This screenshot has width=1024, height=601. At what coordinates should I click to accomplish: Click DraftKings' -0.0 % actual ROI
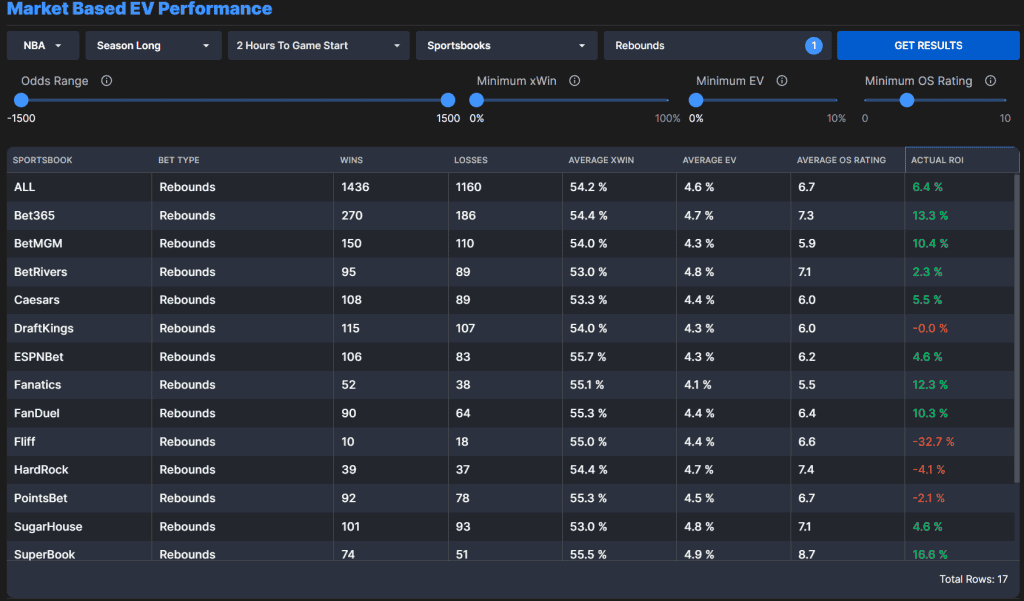[x=930, y=329]
